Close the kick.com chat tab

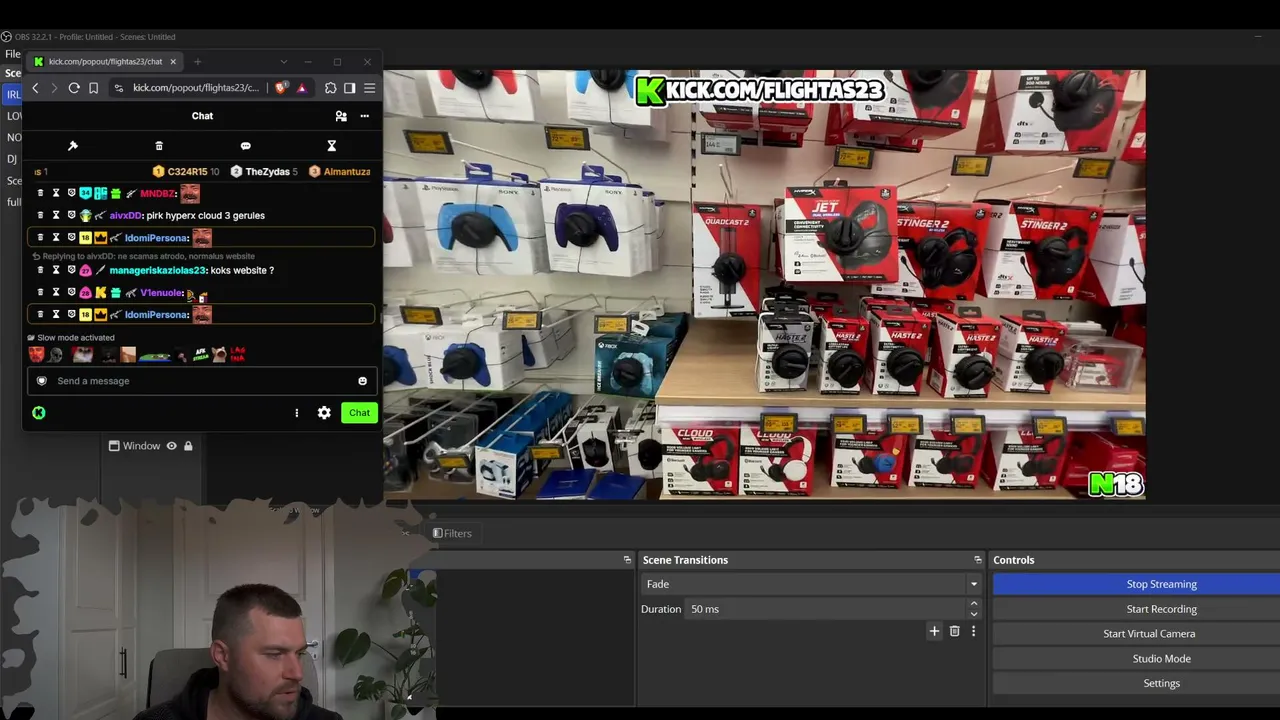coord(173,62)
